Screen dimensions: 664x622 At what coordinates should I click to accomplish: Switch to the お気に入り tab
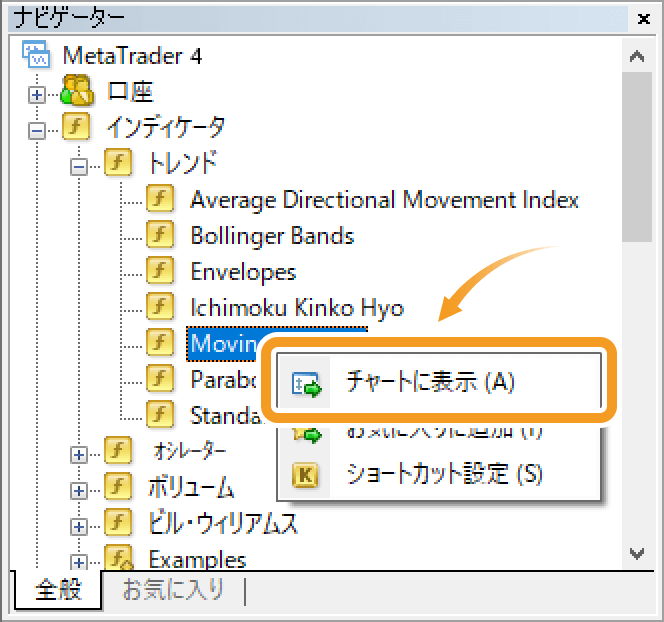[x=173, y=589]
